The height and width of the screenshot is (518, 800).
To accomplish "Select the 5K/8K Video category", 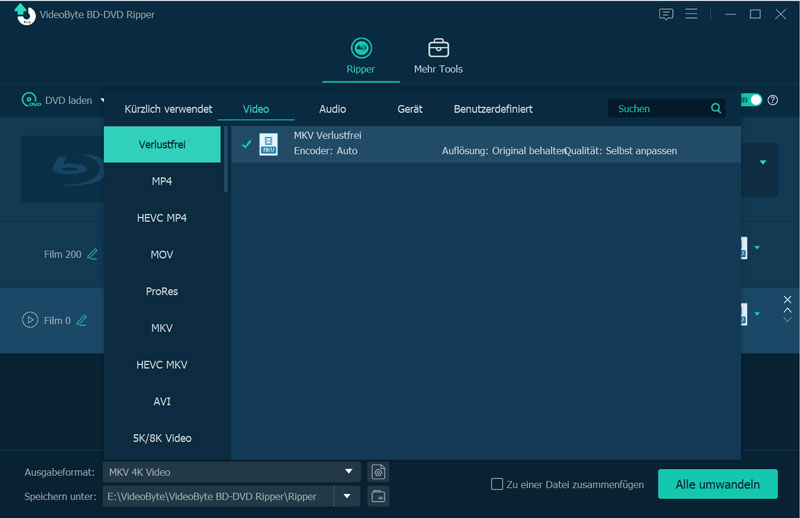I will coord(162,438).
